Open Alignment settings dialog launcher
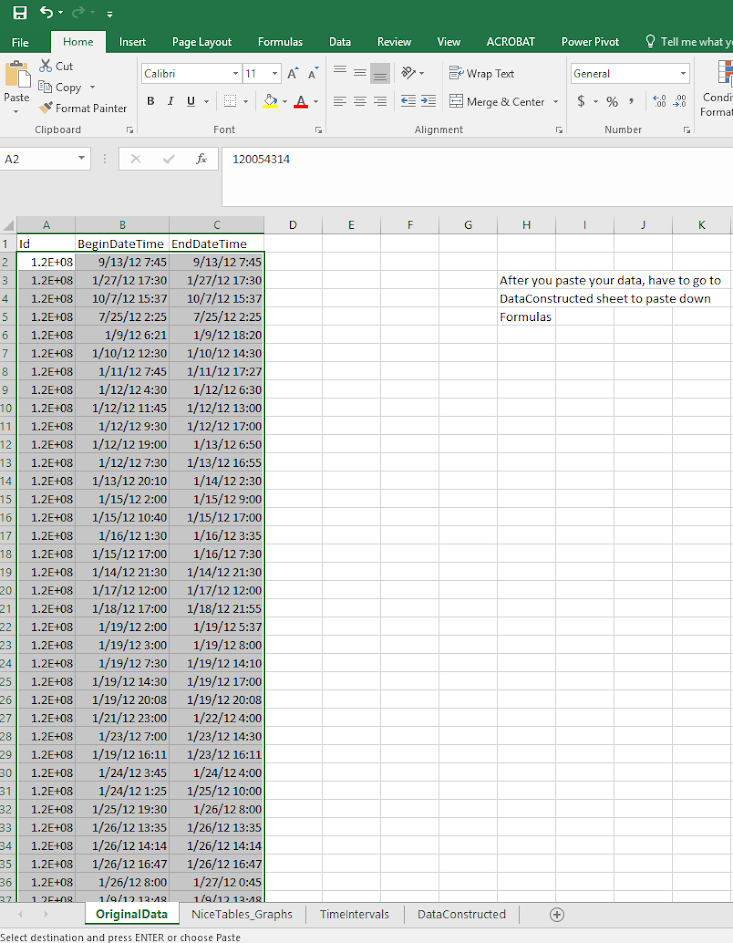The height and width of the screenshot is (943, 733). [559, 130]
